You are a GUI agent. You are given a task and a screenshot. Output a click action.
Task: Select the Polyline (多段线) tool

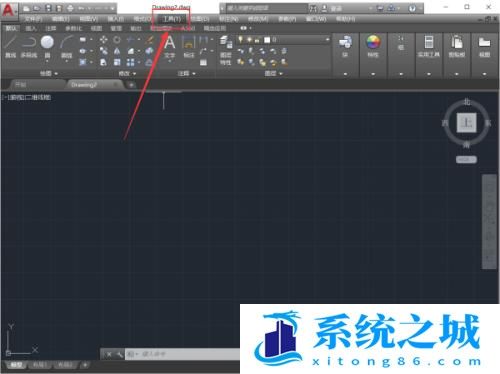(29, 47)
